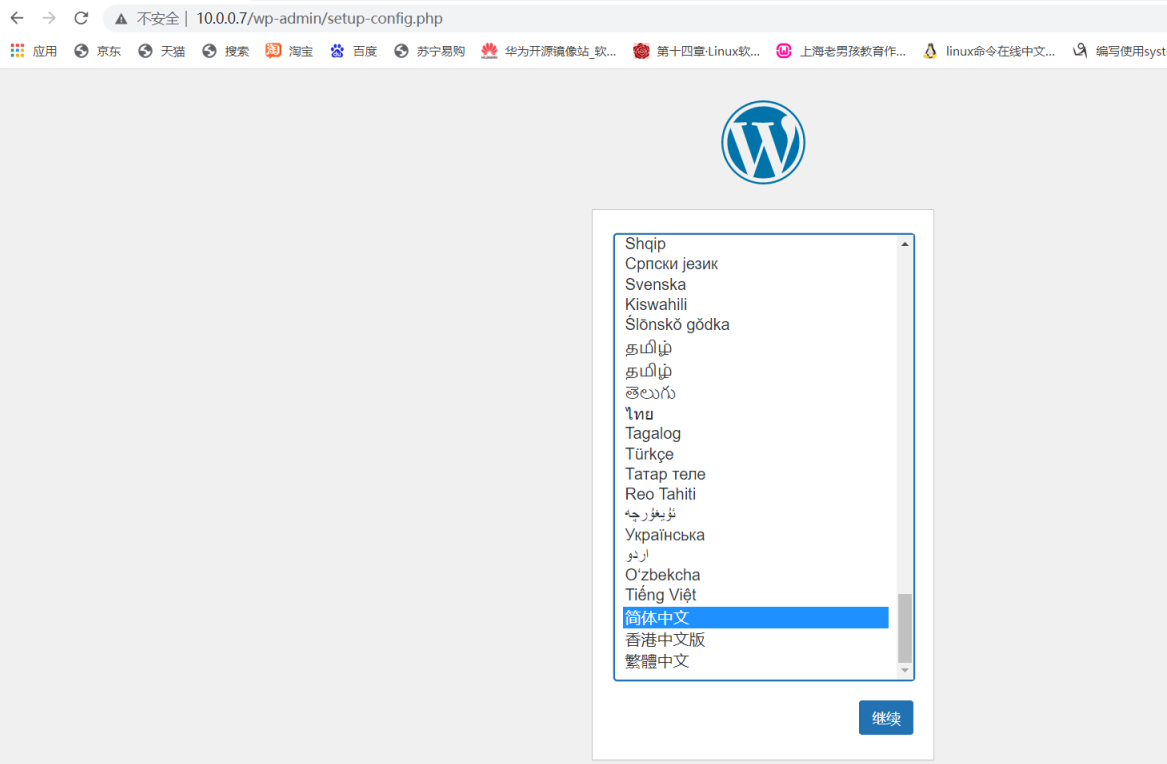This screenshot has height=764, width=1167.
Task: Open the 华为开源镜像站 bookmark
Action: coord(549,51)
